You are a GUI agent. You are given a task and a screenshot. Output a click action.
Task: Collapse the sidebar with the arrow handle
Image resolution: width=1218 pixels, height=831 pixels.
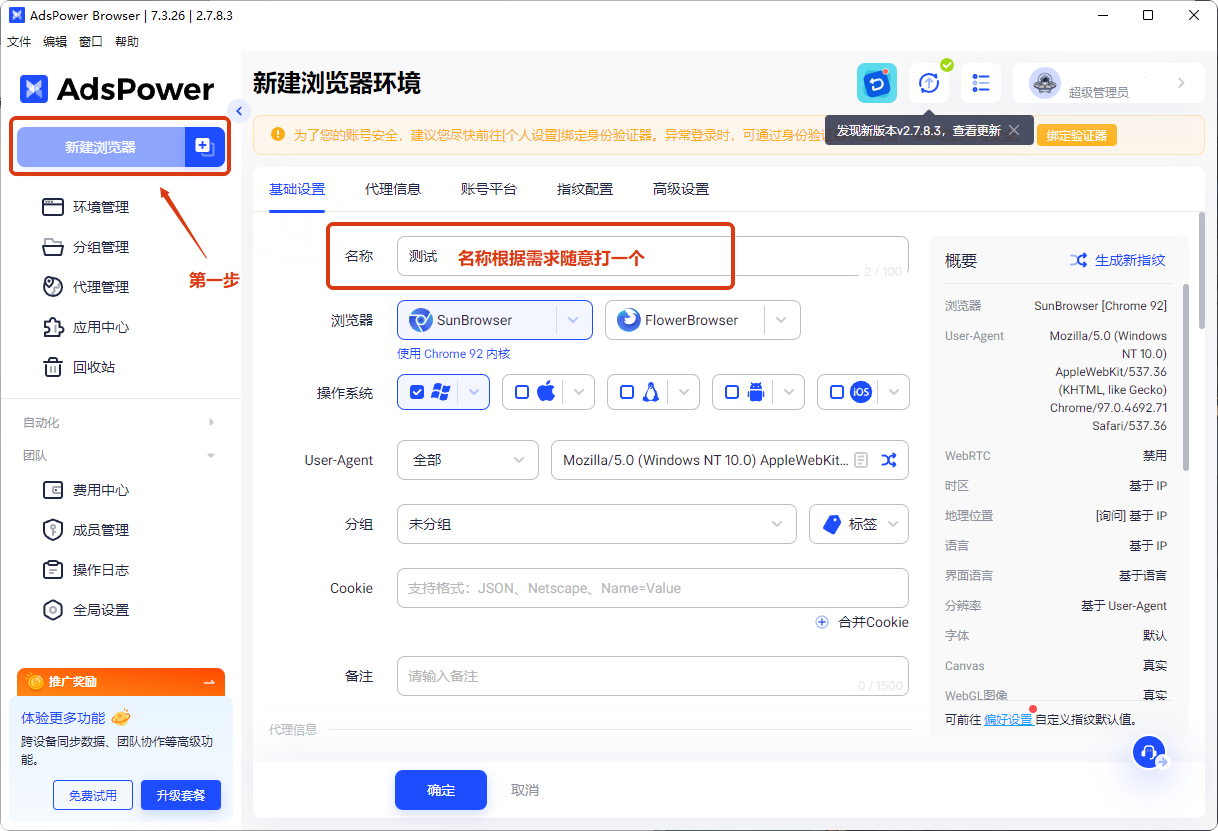[x=238, y=110]
